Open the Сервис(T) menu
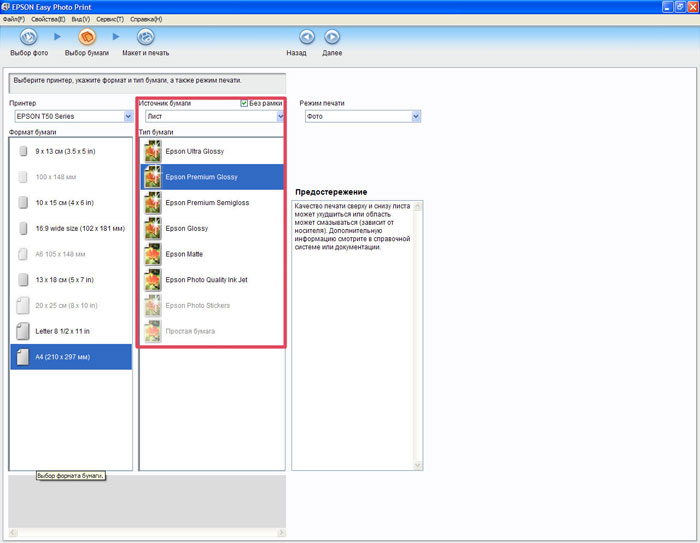 click(110, 19)
